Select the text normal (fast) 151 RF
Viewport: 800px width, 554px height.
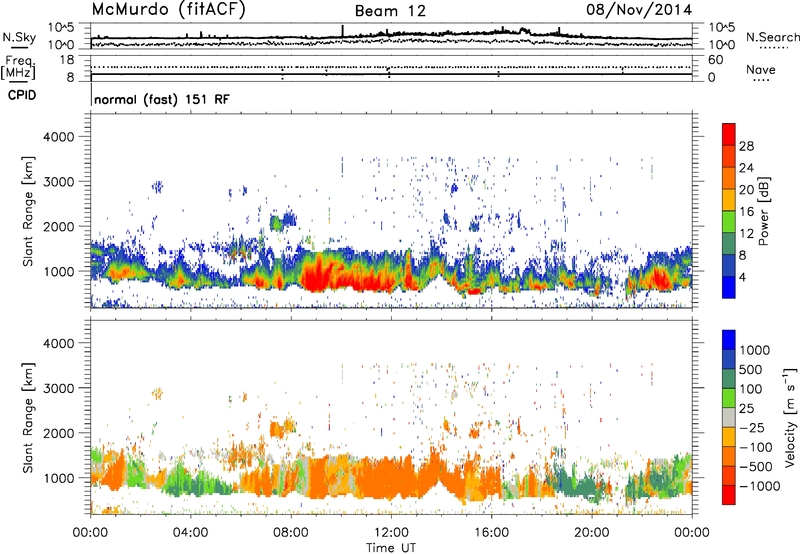click(162, 99)
